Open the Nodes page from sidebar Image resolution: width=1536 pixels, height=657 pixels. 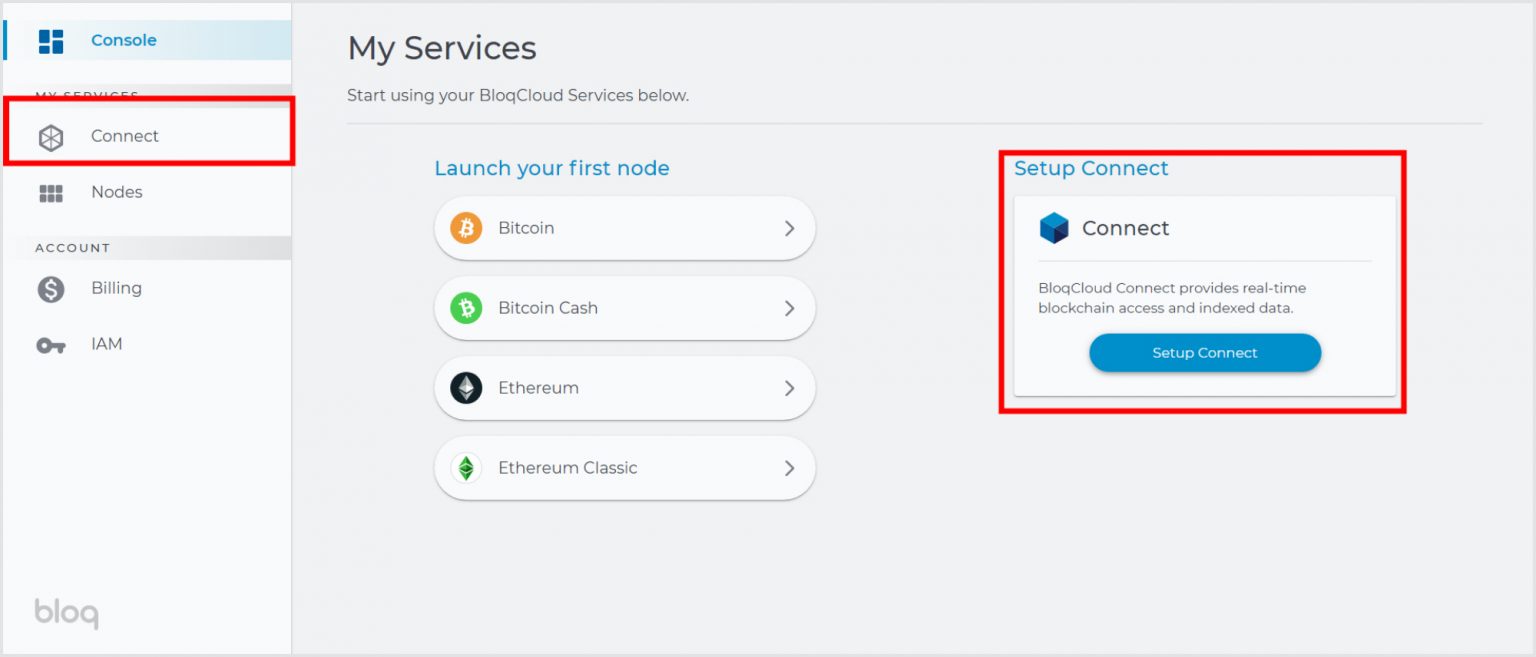[117, 191]
